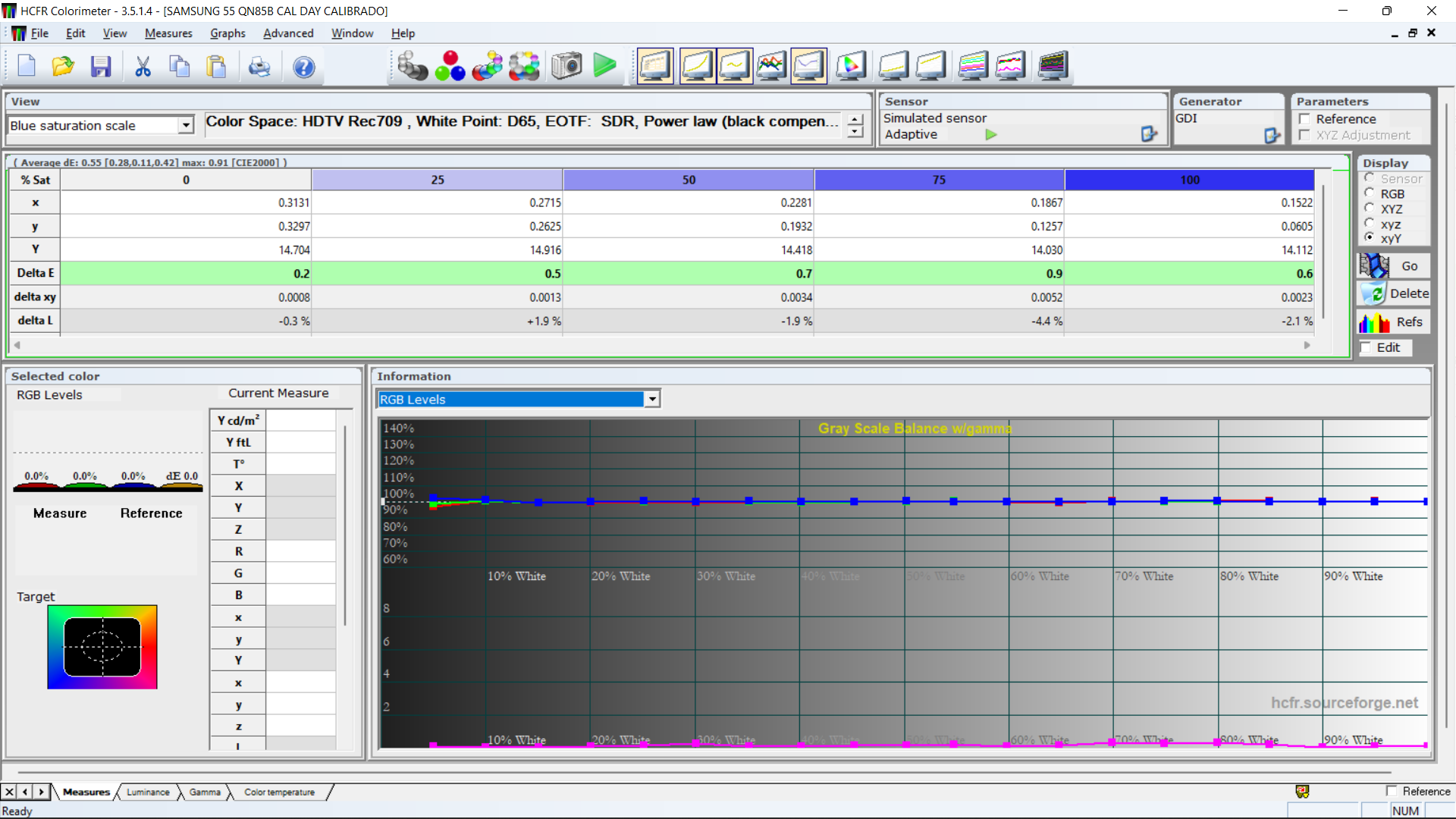
Task: Open the Graphs menu
Action: pos(227,33)
